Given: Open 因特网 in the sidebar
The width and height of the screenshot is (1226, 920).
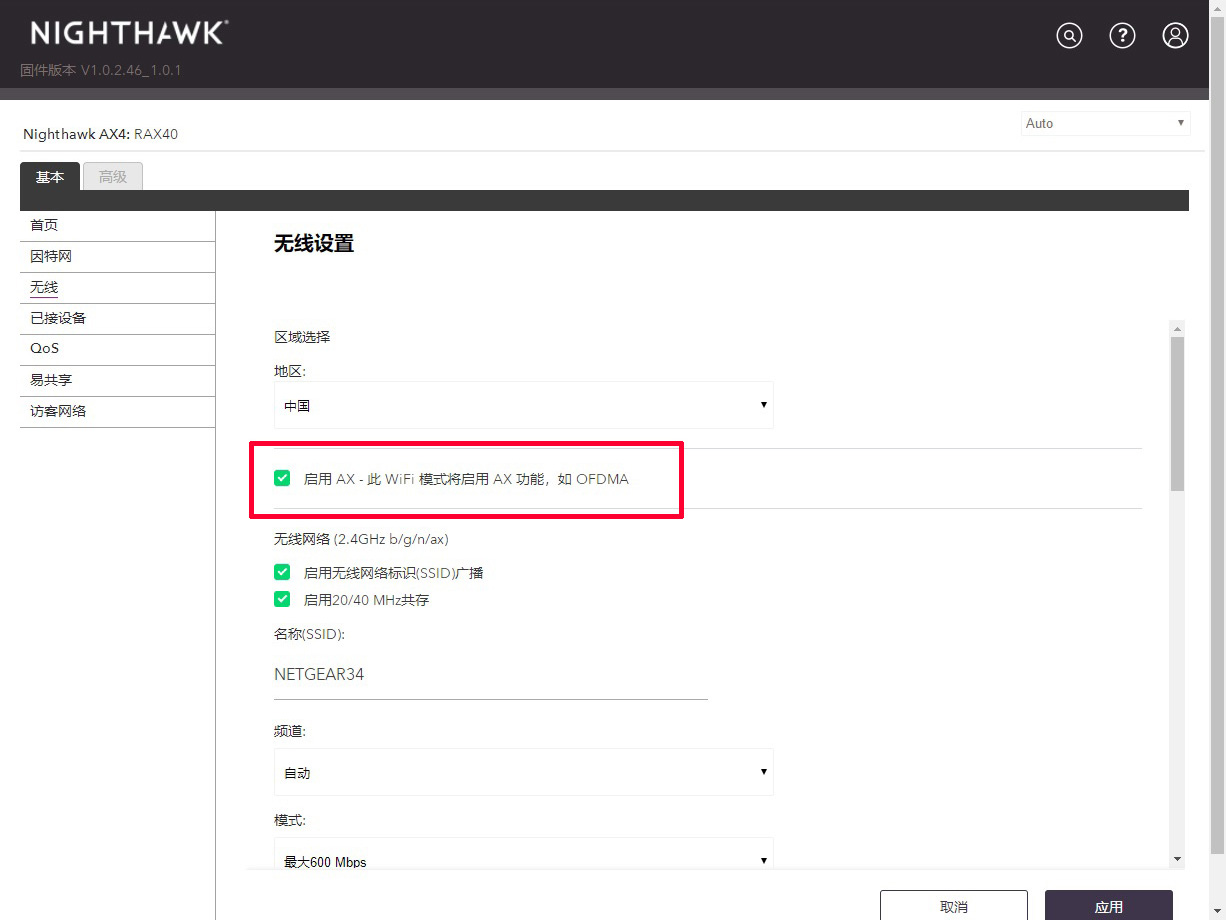Looking at the screenshot, I should (x=117, y=257).
